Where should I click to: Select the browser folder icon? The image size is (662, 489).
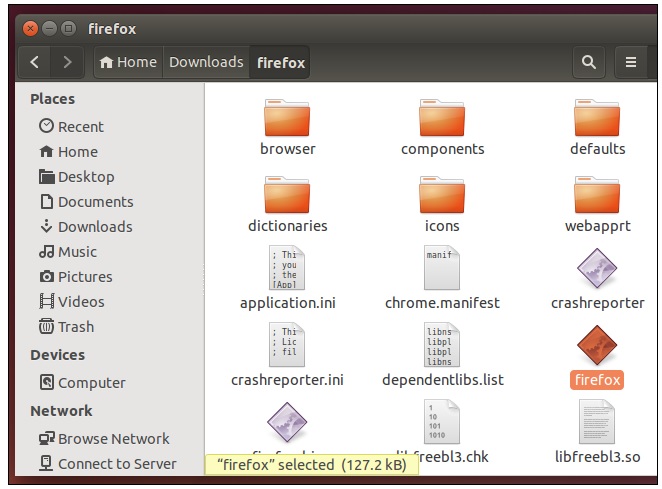tap(287, 118)
